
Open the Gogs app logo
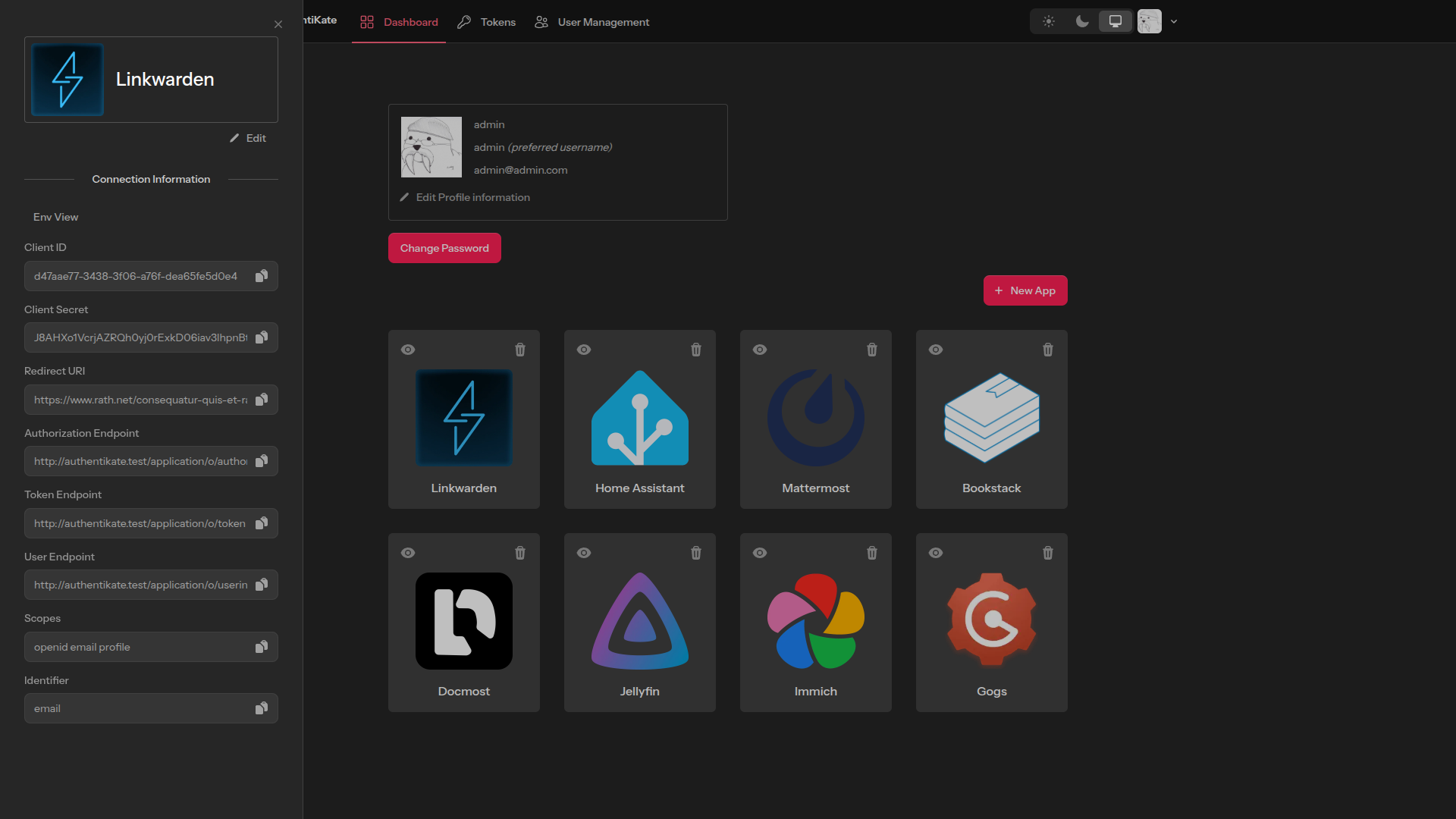tap(992, 621)
